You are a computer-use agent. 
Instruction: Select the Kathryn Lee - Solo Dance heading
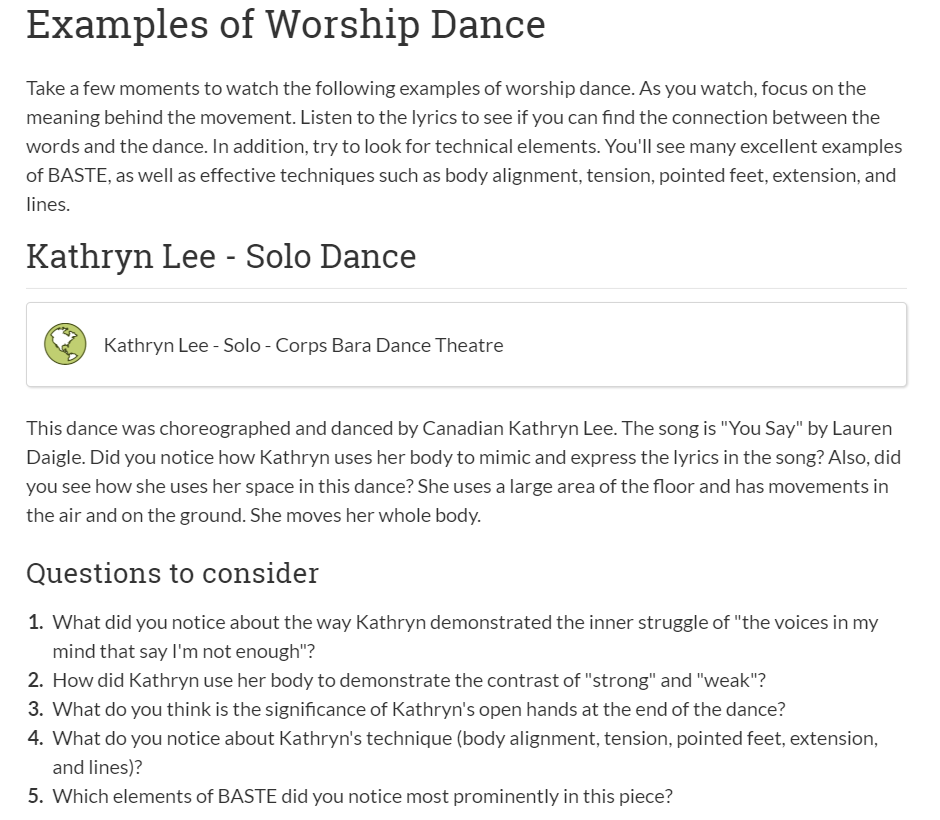(221, 257)
